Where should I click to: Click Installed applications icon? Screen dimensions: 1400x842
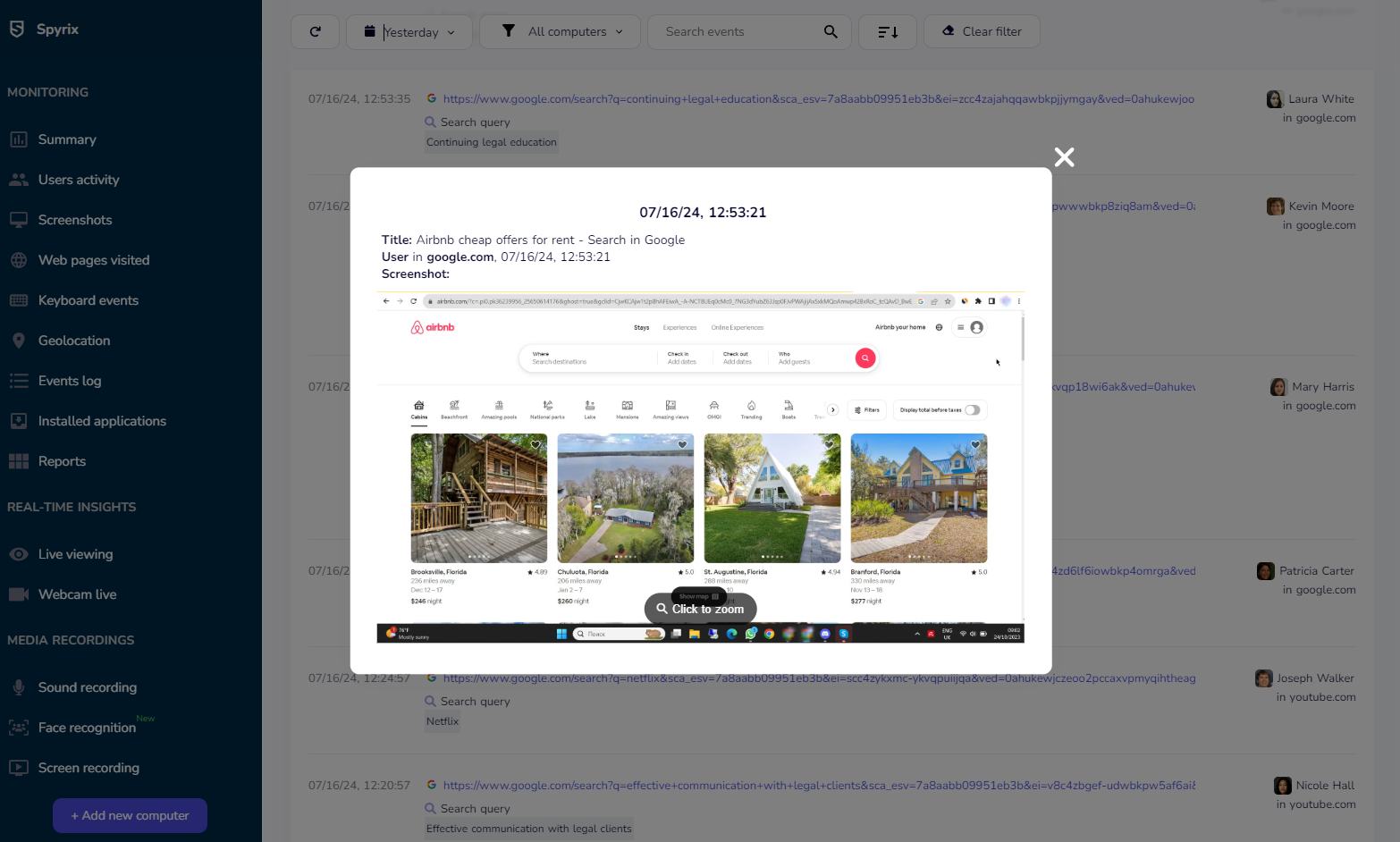(x=19, y=421)
